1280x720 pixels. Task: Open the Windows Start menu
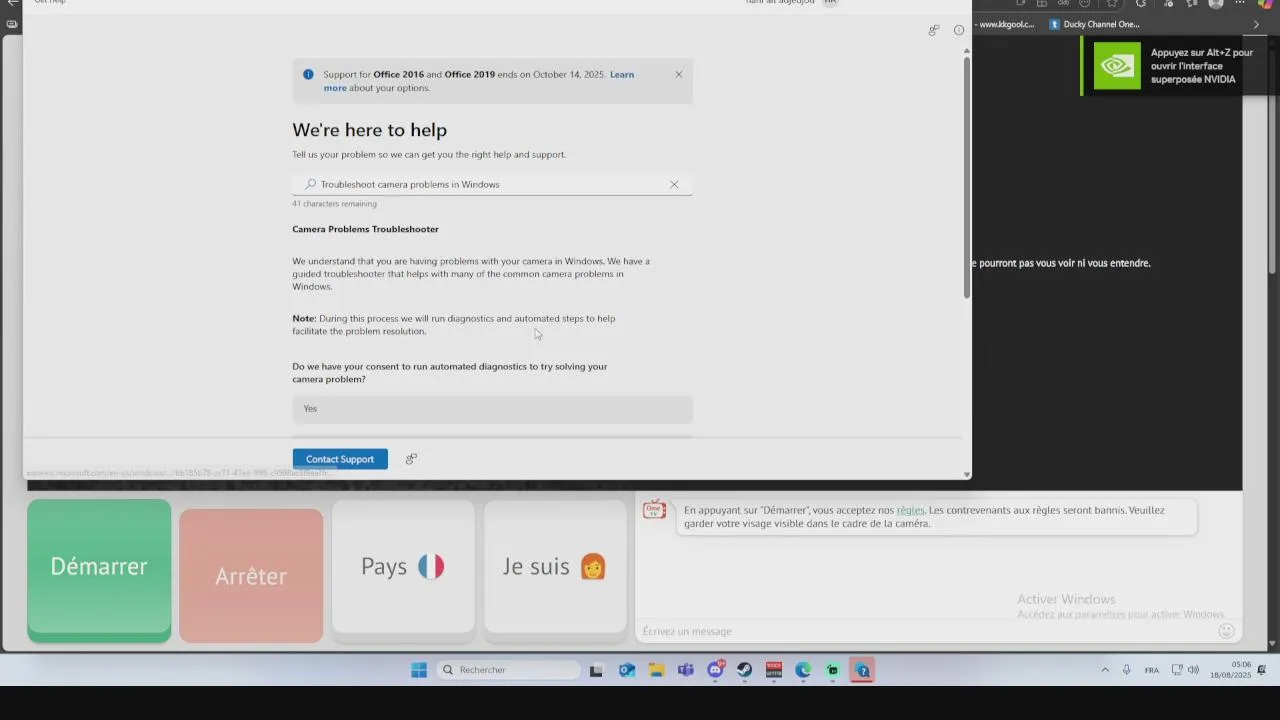(x=419, y=670)
